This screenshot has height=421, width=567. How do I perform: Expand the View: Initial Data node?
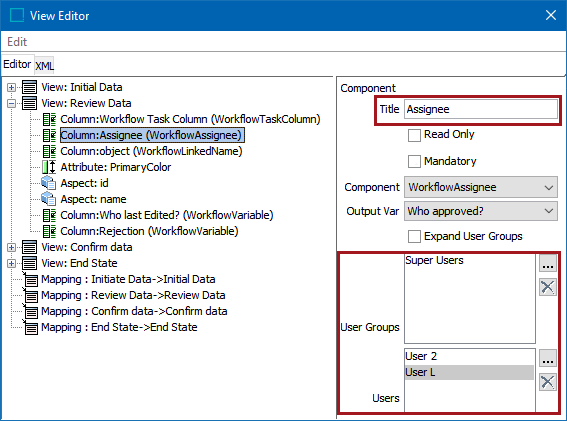click(12, 88)
